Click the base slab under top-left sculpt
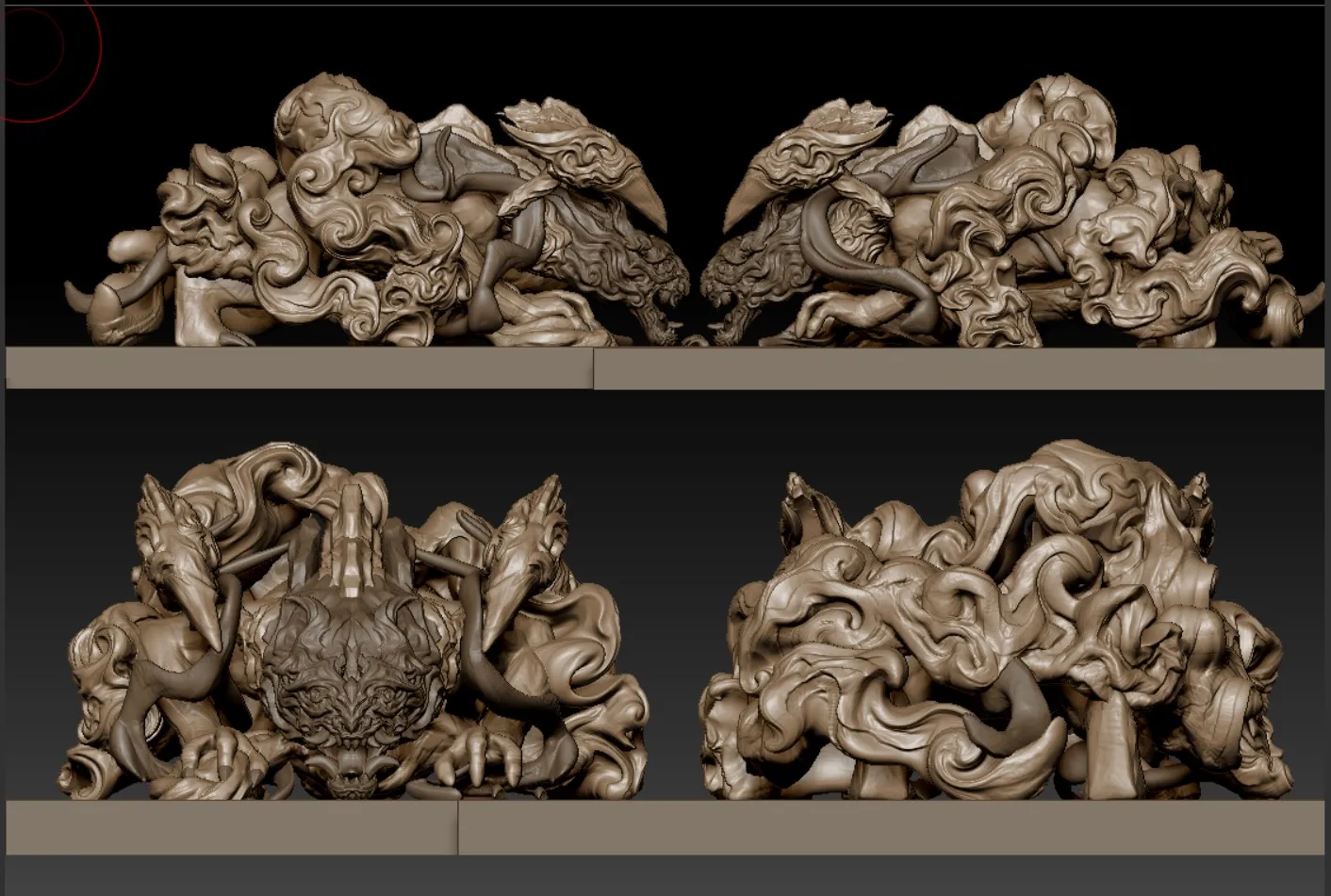Image resolution: width=1331 pixels, height=896 pixels. pos(299,367)
